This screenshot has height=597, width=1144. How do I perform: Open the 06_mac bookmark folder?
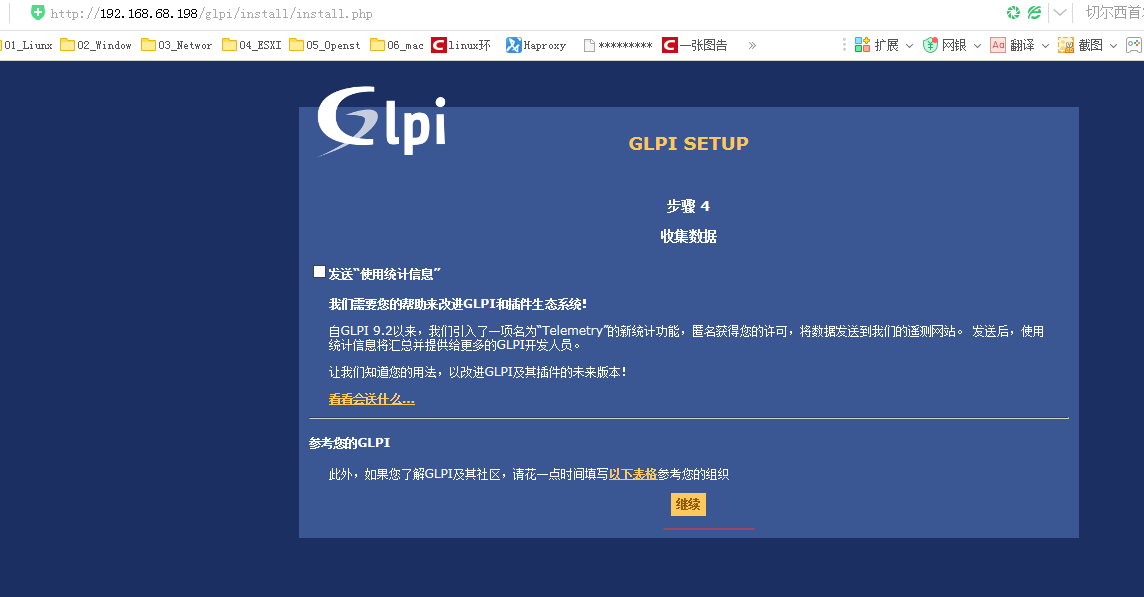click(397, 45)
